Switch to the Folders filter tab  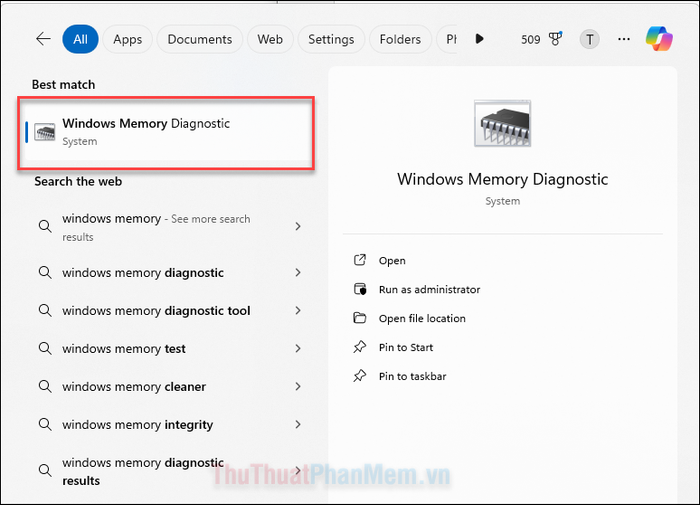point(400,39)
